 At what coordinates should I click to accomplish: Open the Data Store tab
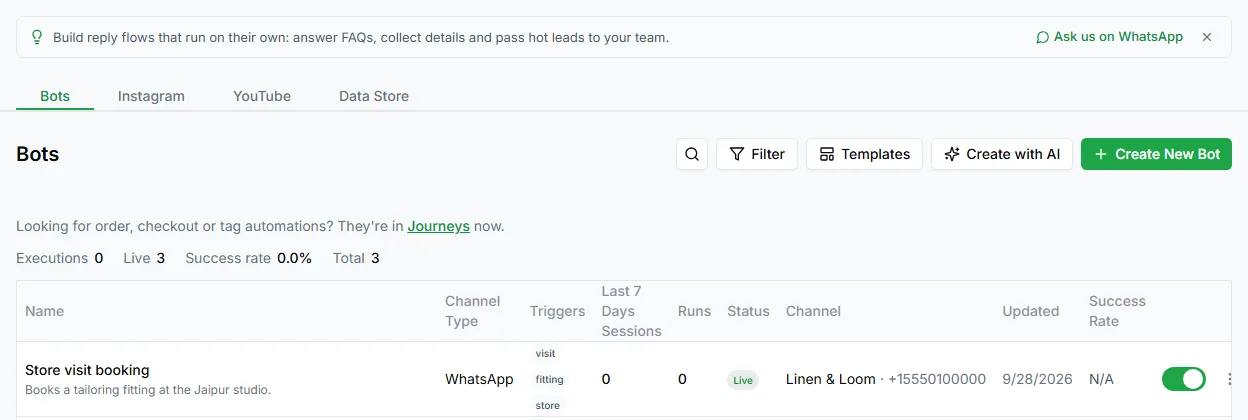[374, 96]
